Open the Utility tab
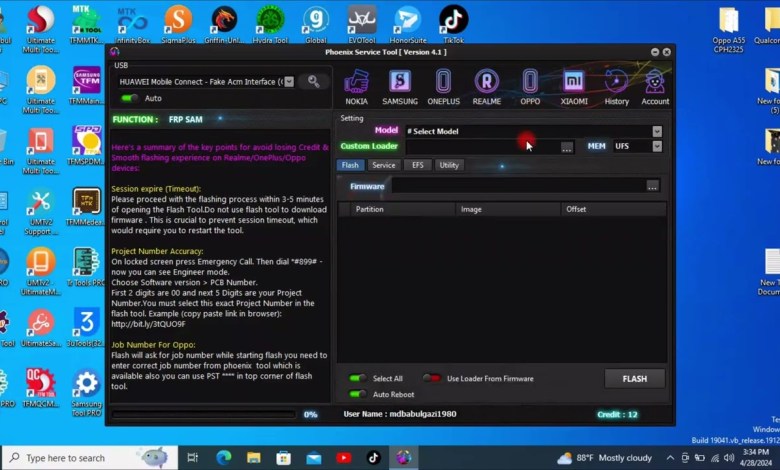The width and height of the screenshot is (780, 470). pyautogui.click(x=449, y=165)
